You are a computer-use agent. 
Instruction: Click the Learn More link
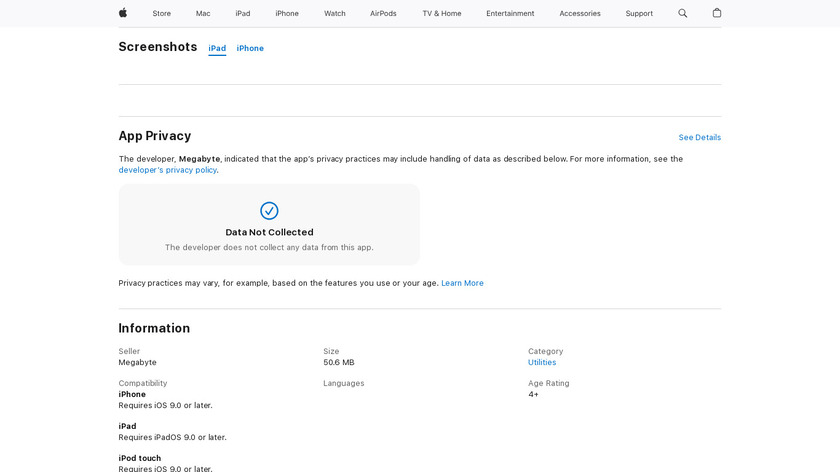click(x=462, y=283)
